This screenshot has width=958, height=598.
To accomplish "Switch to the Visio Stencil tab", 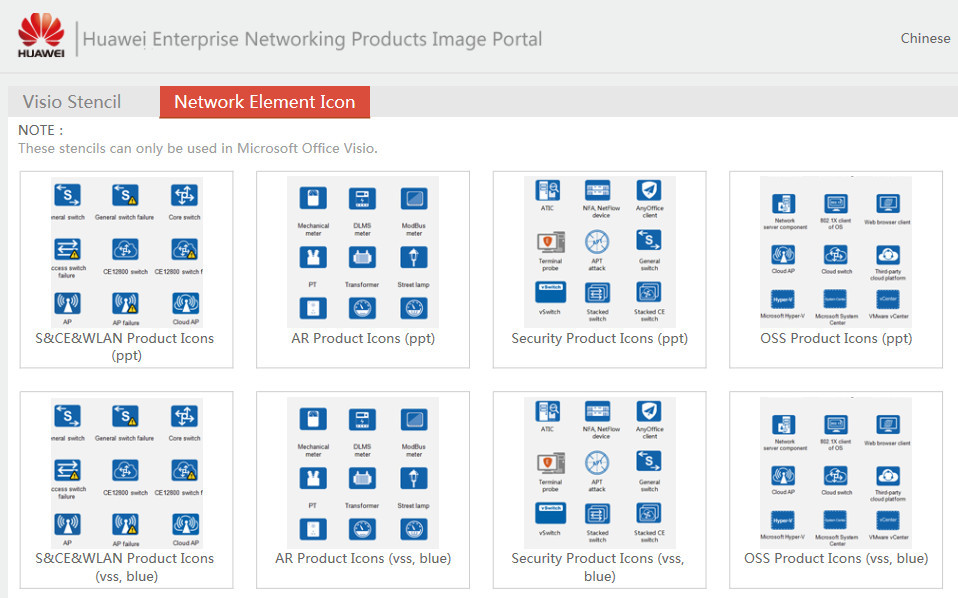I will (72, 102).
